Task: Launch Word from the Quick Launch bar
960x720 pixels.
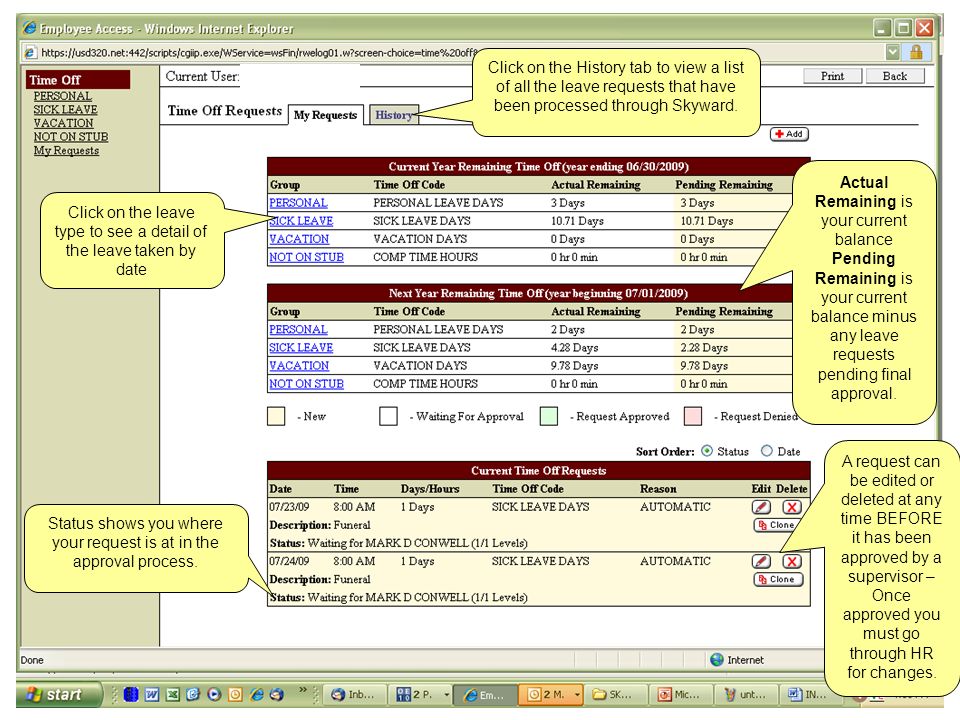Action: [152, 694]
